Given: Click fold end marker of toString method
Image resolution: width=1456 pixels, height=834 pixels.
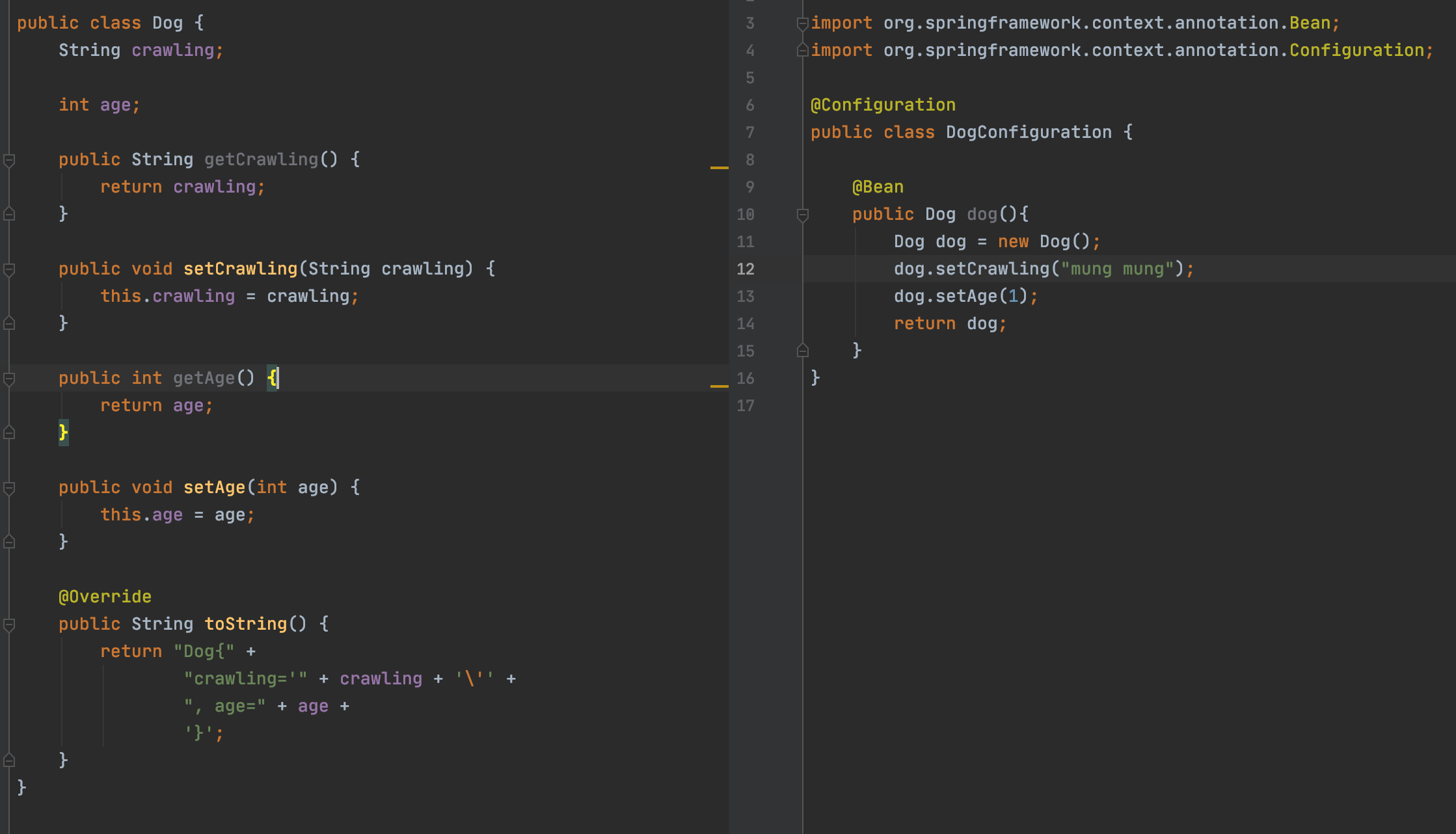Looking at the screenshot, I should 9,760.
